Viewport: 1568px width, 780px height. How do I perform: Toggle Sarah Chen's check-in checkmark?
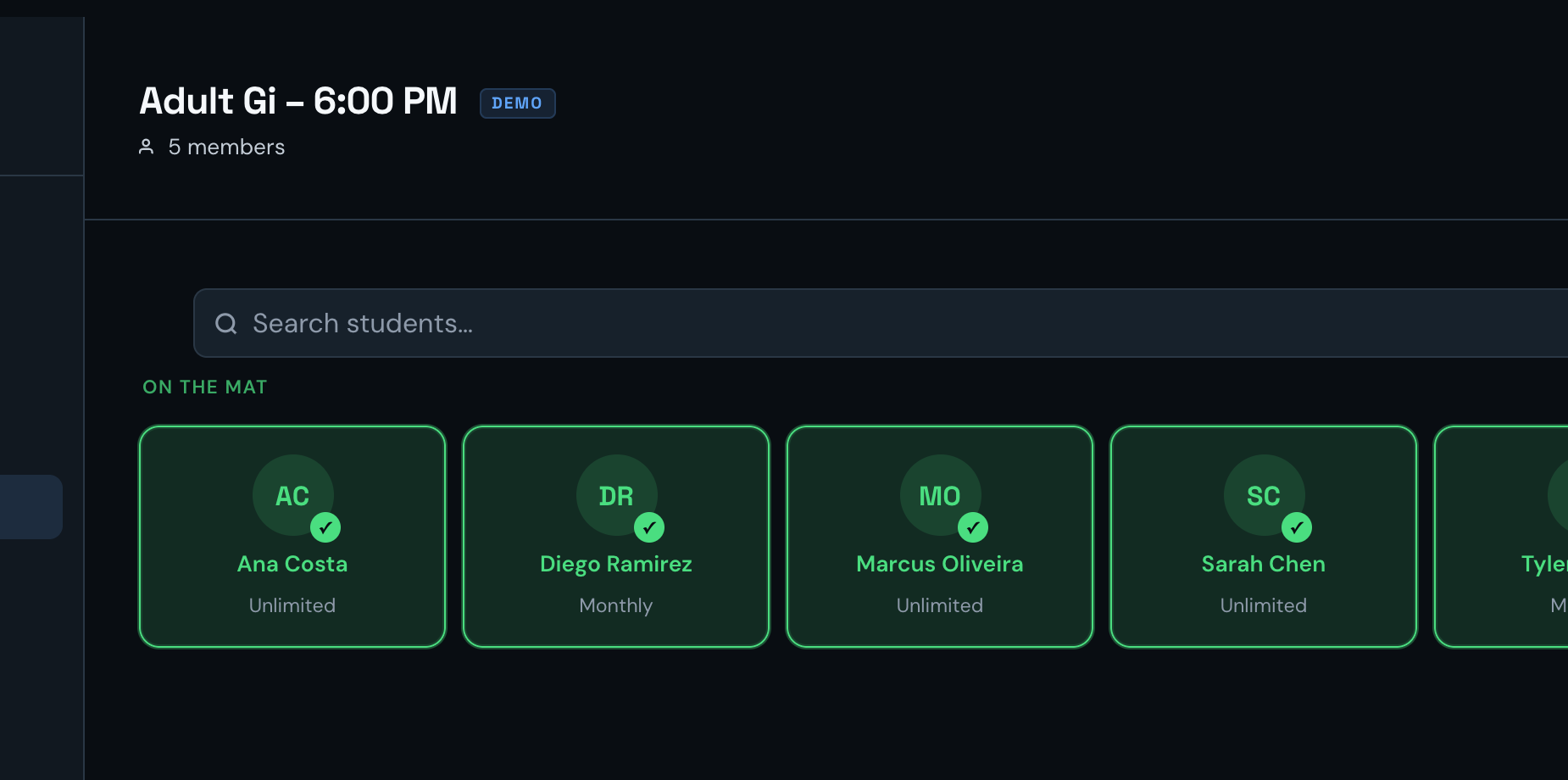tap(1297, 527)
